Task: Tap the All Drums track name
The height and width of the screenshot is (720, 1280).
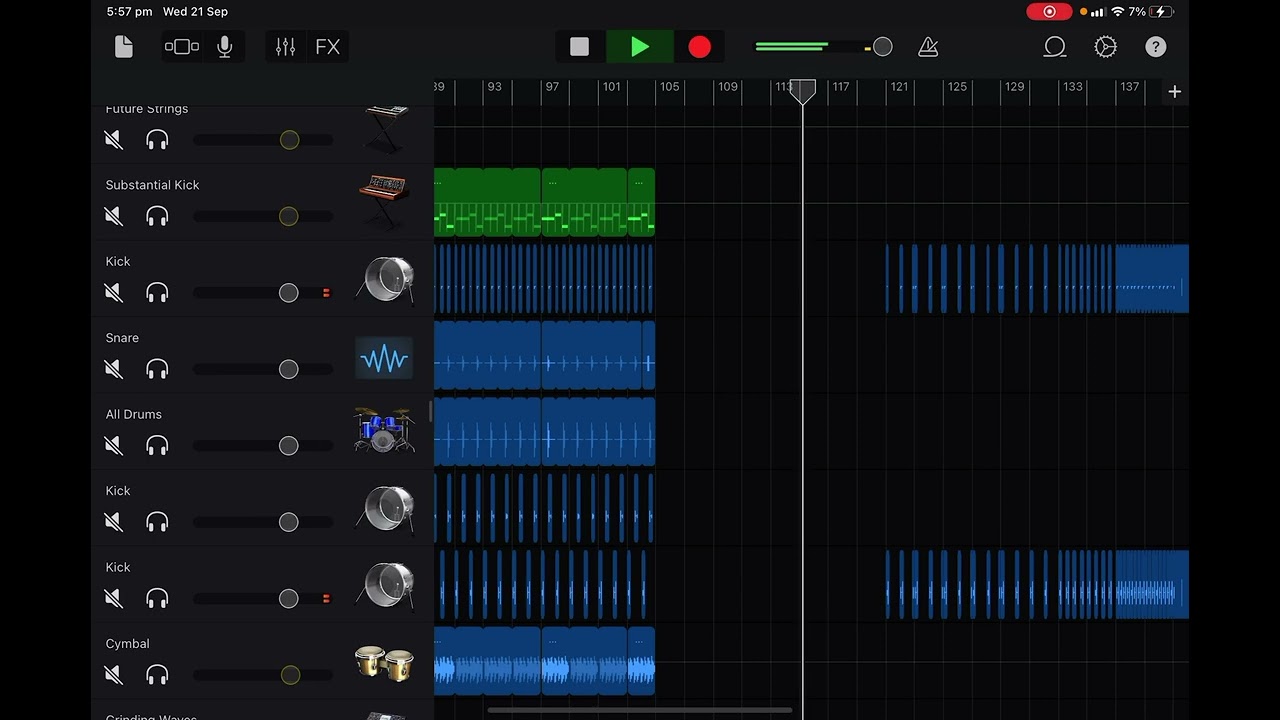Action: pos(133,414)
